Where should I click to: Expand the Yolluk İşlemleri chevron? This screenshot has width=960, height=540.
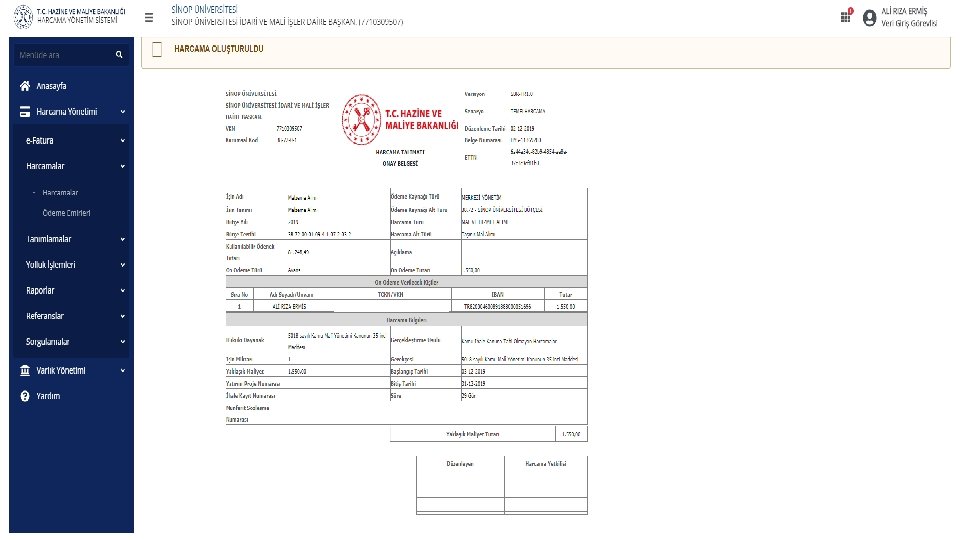coord(122,265)
